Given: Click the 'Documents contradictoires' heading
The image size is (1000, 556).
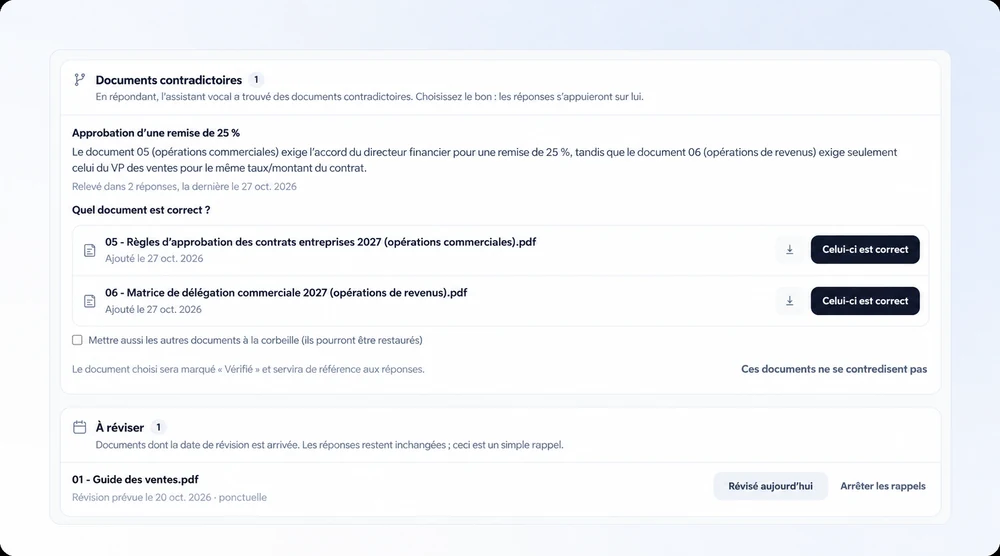Looking at the screenshot, I should click(x=169, y=80).
